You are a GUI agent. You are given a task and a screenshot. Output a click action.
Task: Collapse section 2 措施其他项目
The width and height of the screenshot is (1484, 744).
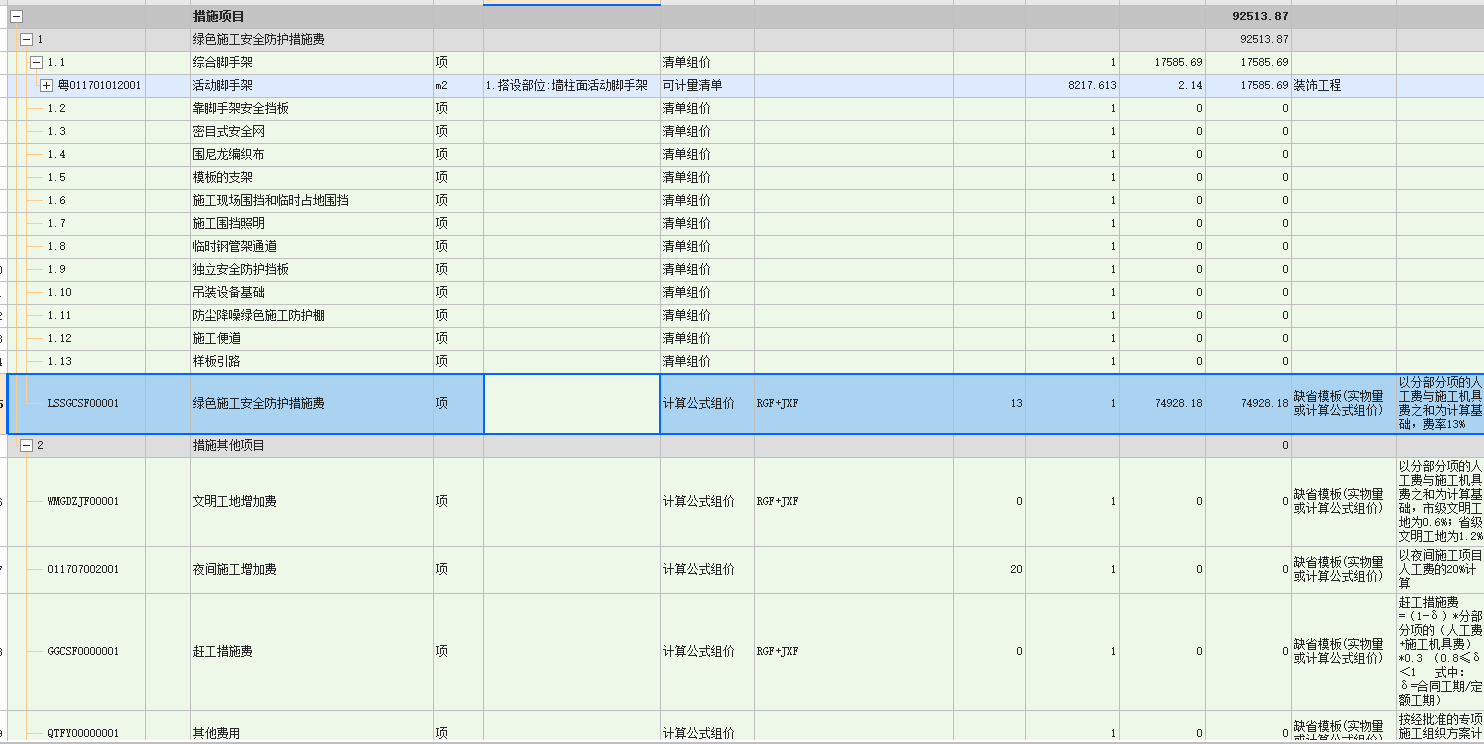[27, 446]
